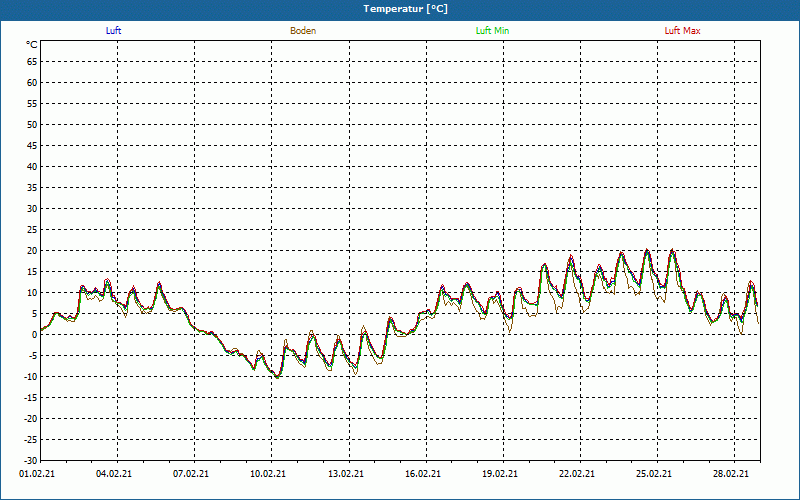Click the 15 value on the temperature axis
The image size is (800, 500).
pyautogui.click(x=32, y=271)
